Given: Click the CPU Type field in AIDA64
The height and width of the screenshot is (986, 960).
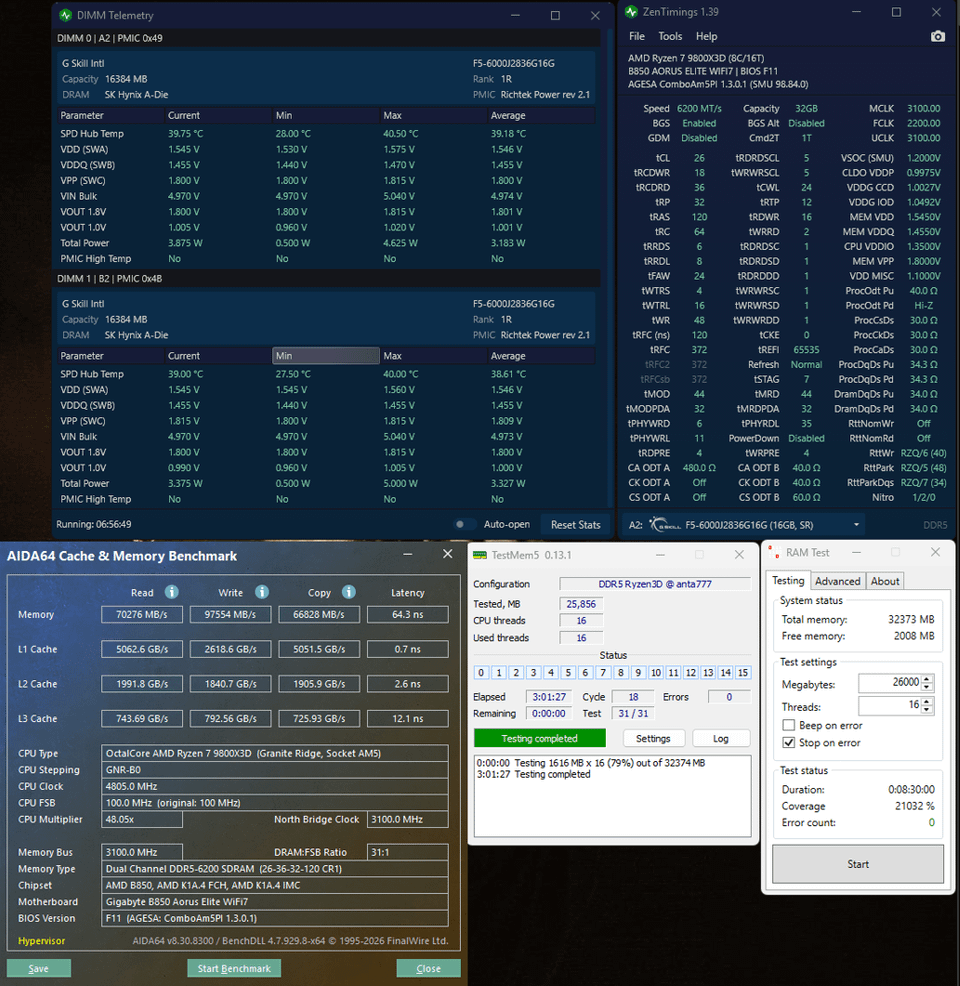Looking at the screenshot, I should point(275,753).
